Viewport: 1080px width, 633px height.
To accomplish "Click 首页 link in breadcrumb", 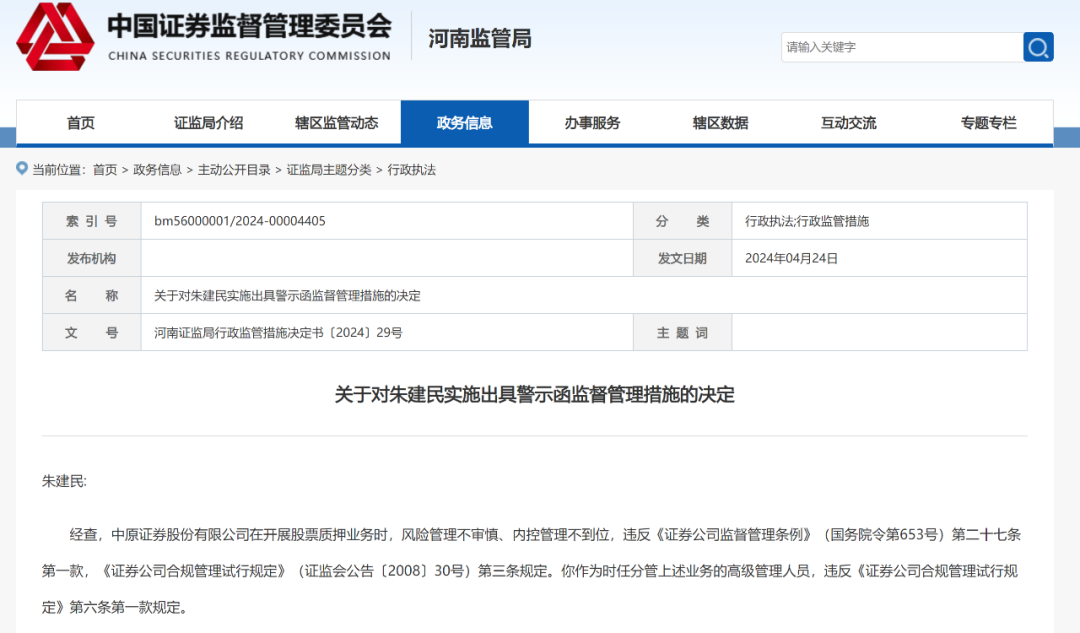I will [x=105, y=170].
